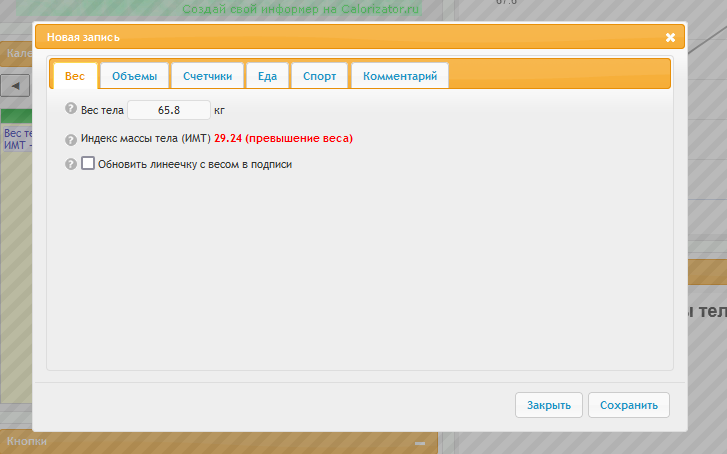Viewport: 727px width, 454px height.
Task: Click the Закрыть button
Action: [548, 405]
